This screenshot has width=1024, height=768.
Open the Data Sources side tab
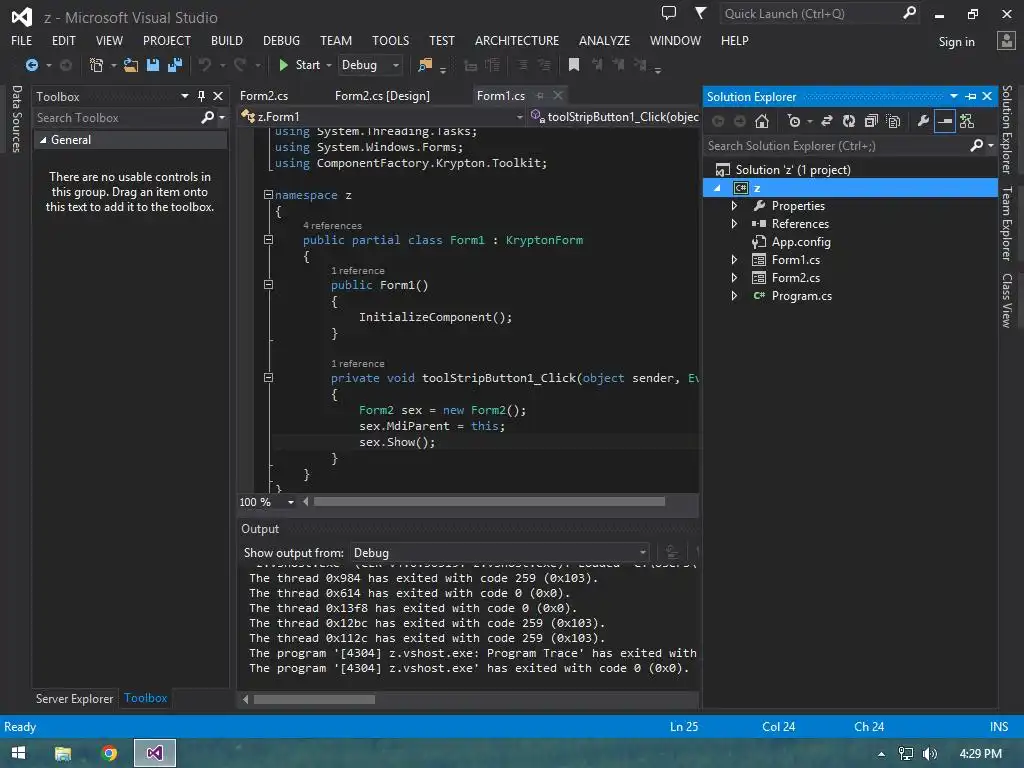[x=17, y=119]
